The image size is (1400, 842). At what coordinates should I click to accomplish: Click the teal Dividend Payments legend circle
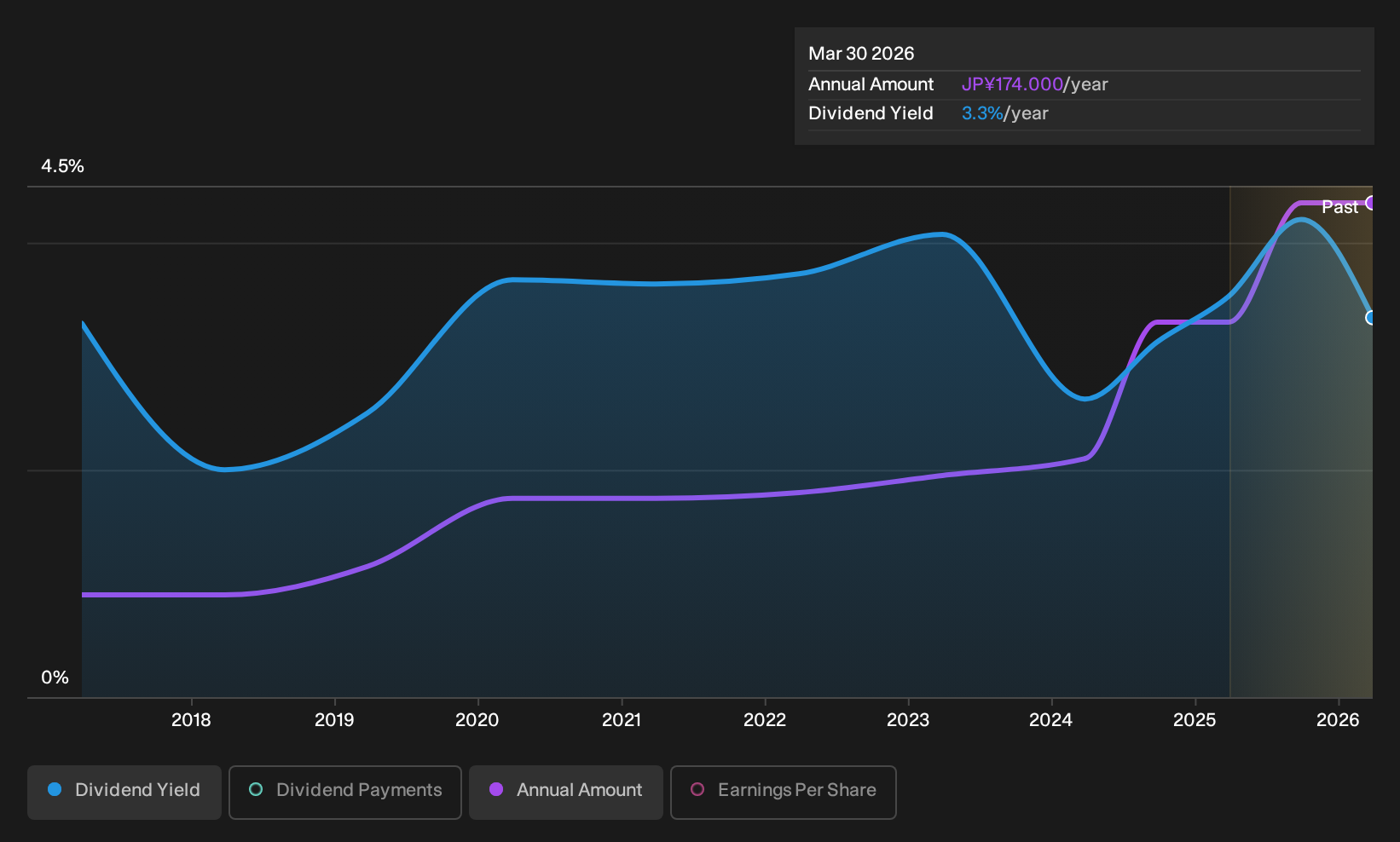click(256, 789)
